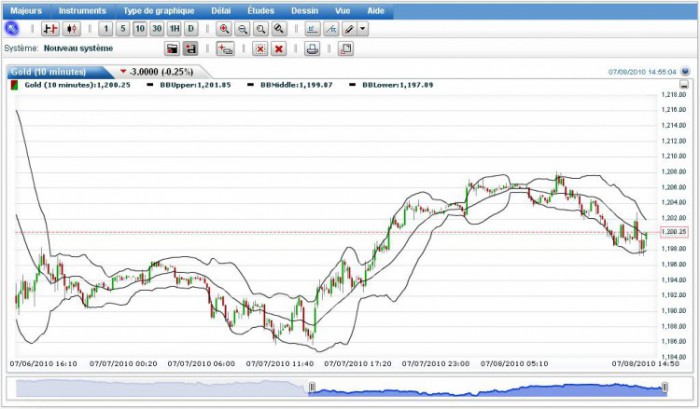This screenshot has width=700, height=409.
Task: Click the red X delete icon
Action: coord(279,48)
